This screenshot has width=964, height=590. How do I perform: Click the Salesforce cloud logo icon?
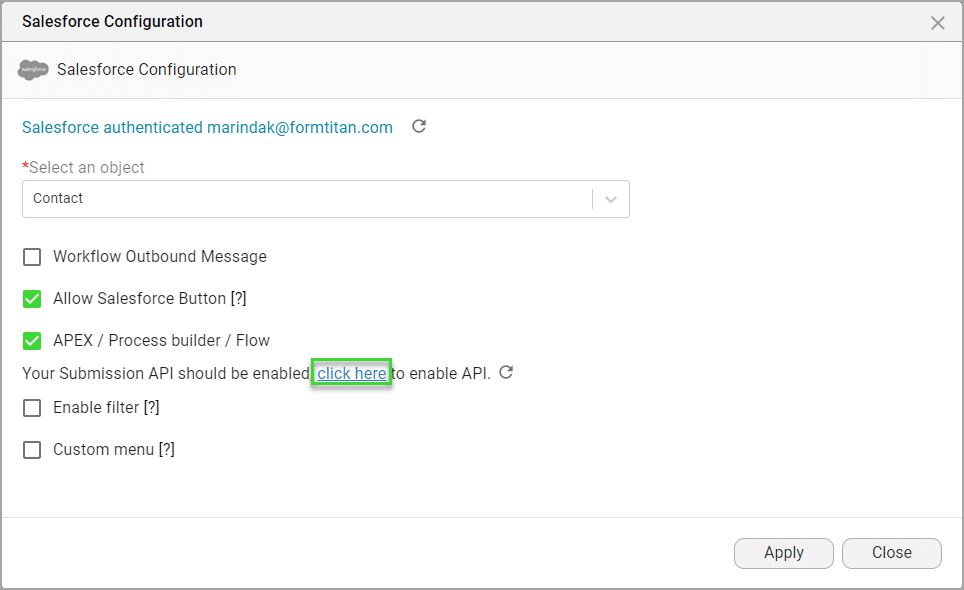[33, 70]
